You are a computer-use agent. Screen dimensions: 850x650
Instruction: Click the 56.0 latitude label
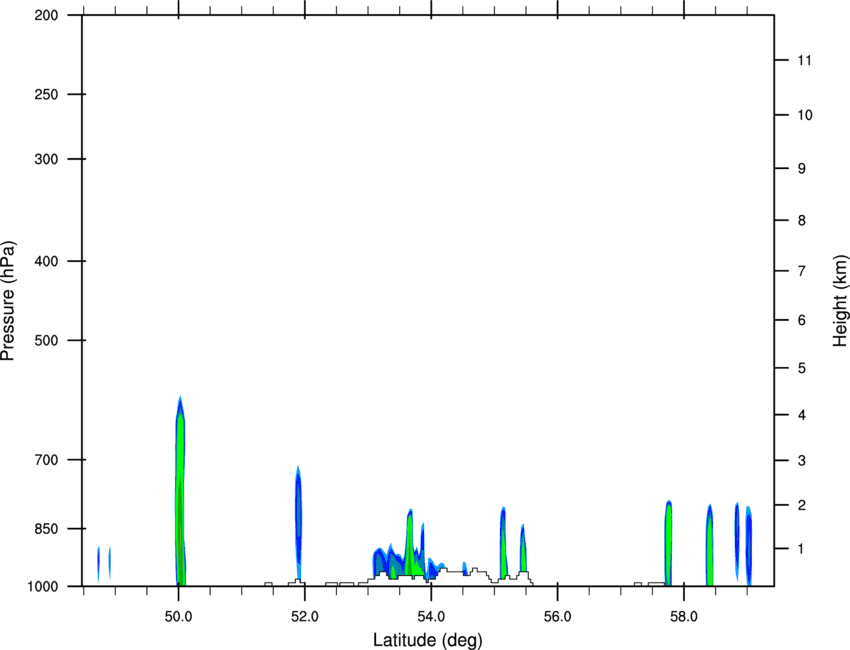(558, 617)
